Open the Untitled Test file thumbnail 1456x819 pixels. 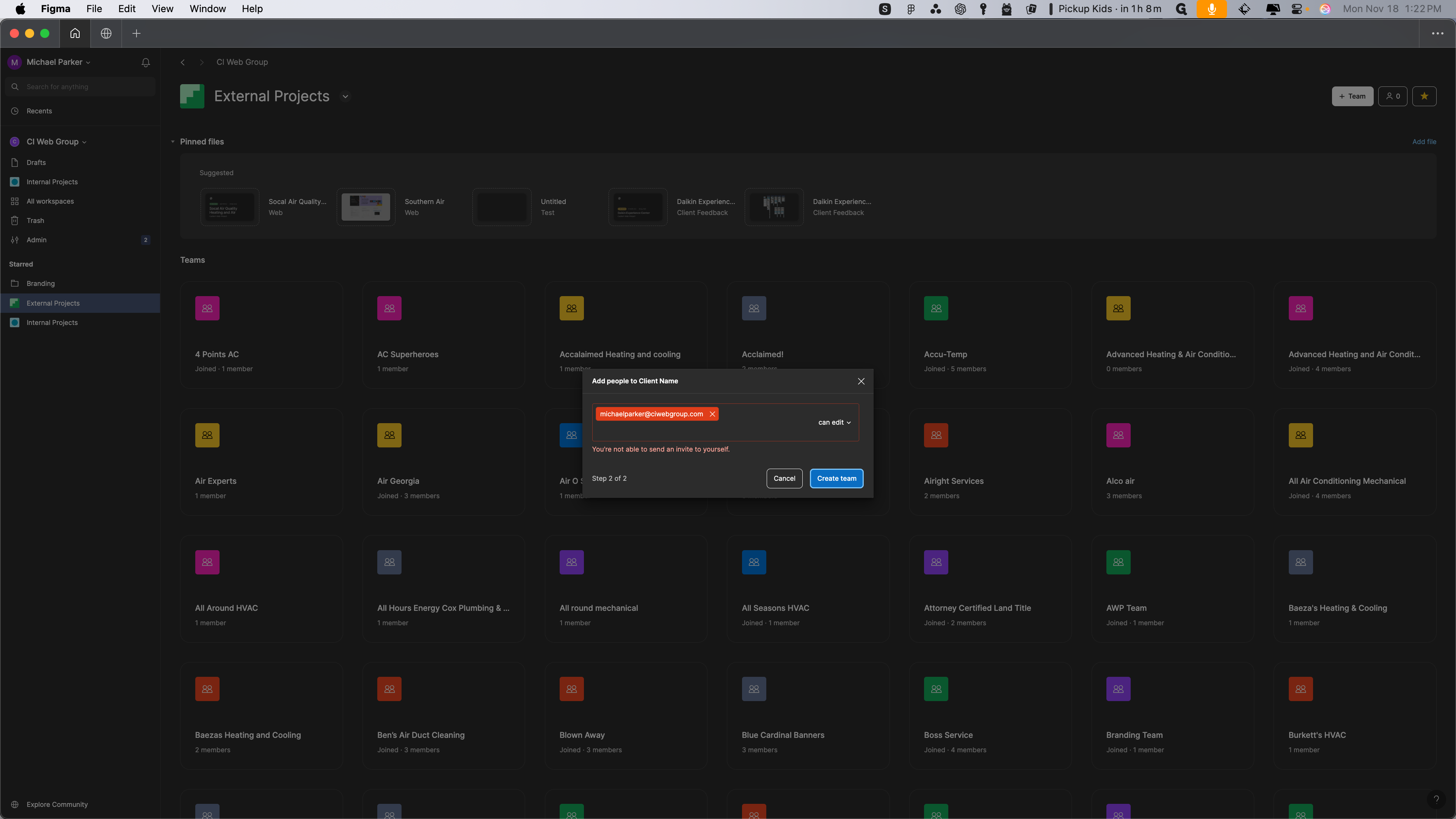pyautogui.click(x=502, y=207)
